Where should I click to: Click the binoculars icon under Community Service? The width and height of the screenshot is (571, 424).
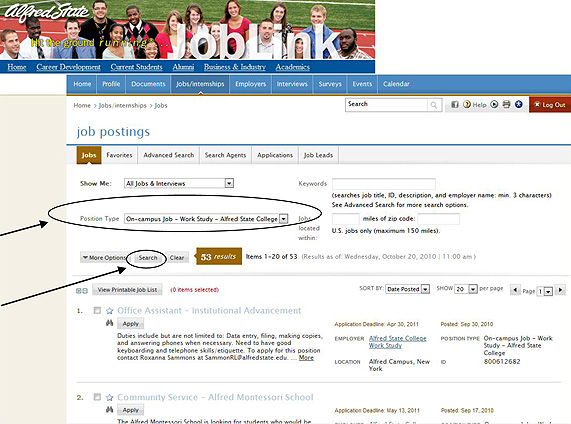click(109, 410)
